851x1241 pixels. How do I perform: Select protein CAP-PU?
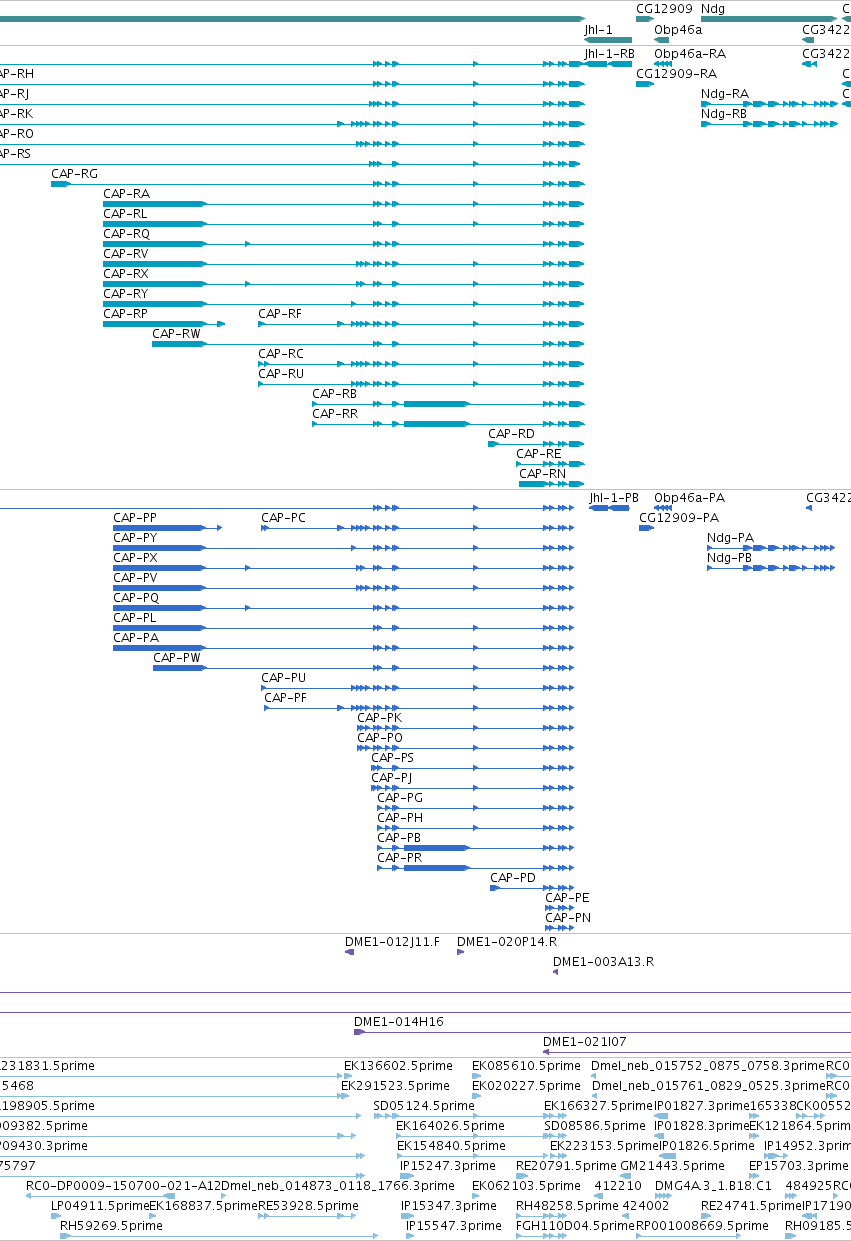point(284,677)
